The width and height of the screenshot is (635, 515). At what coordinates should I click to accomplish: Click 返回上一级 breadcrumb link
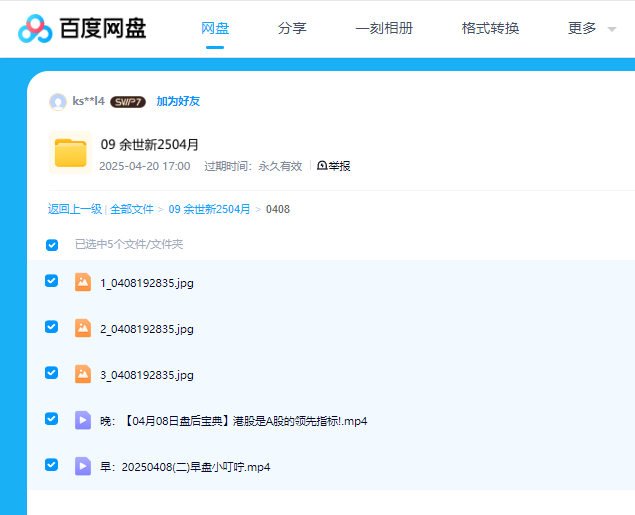pos(75,209)
